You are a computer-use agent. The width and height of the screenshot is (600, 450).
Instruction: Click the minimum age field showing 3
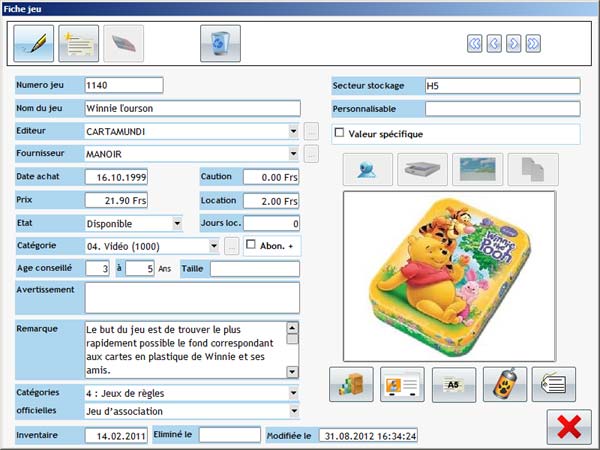97,269
